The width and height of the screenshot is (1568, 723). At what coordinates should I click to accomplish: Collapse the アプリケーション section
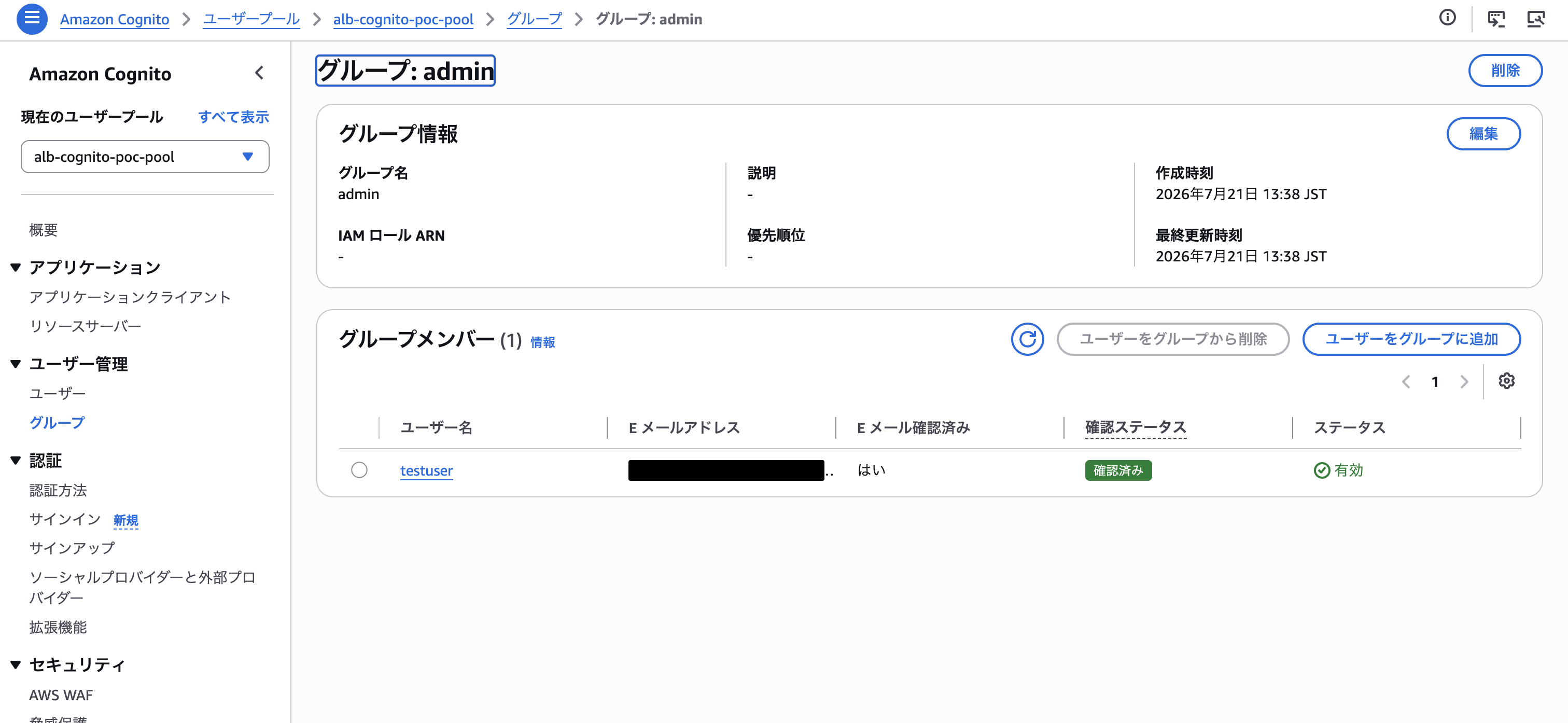coord(16,267)
